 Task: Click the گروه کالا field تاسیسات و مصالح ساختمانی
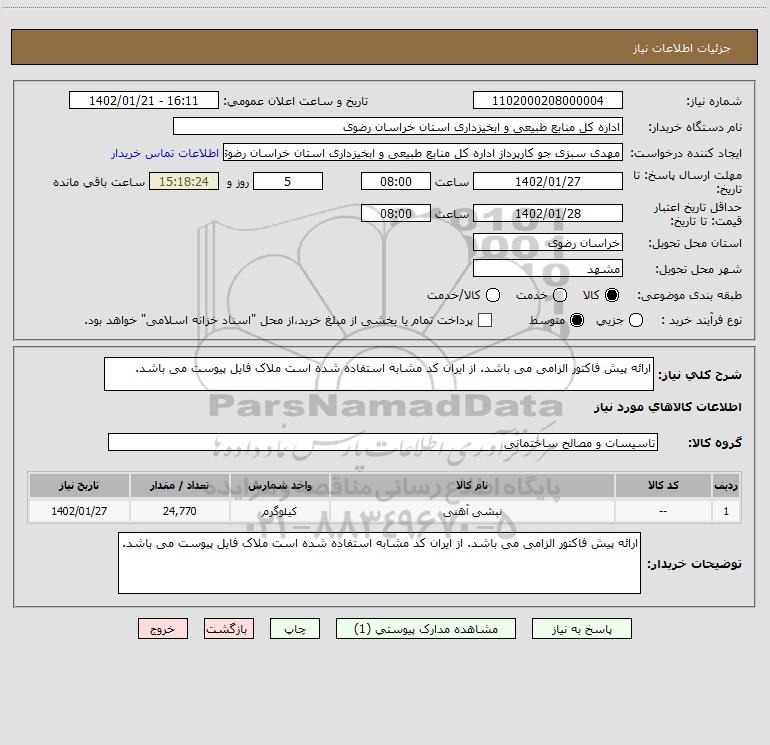[x=383, y=442]
